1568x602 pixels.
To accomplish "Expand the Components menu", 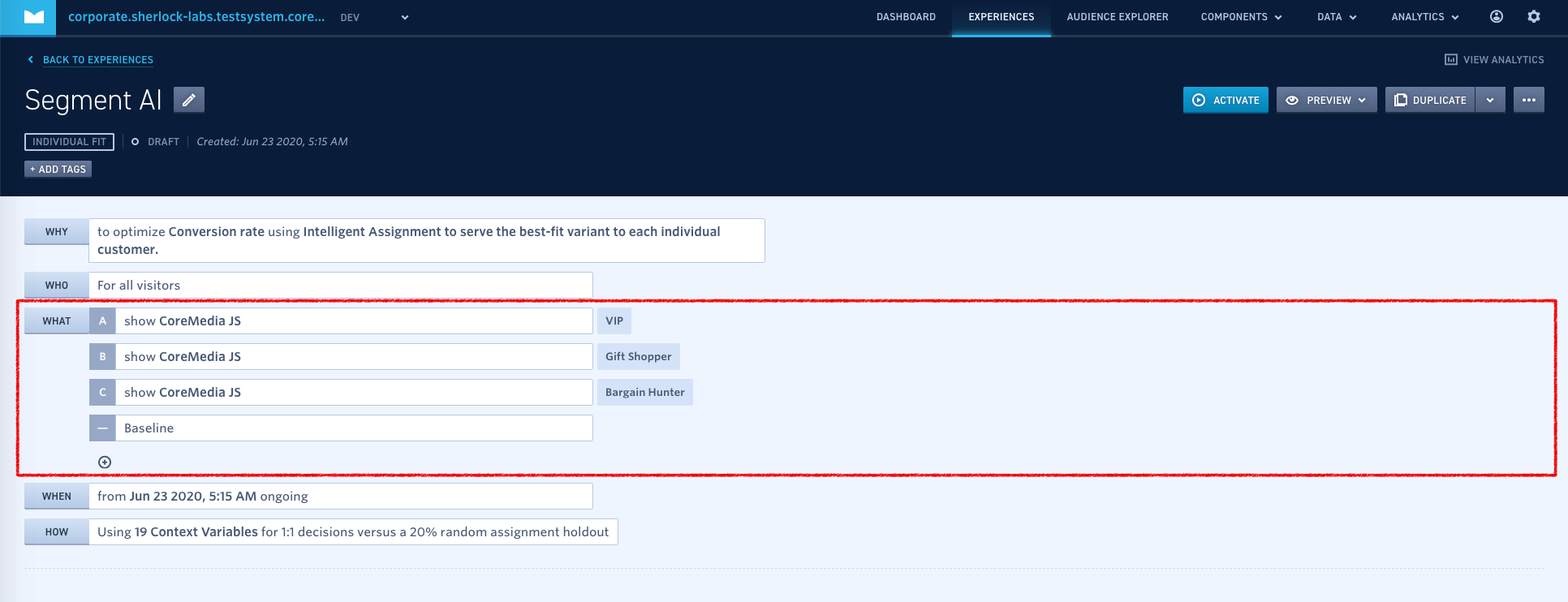I will 1242,17.
